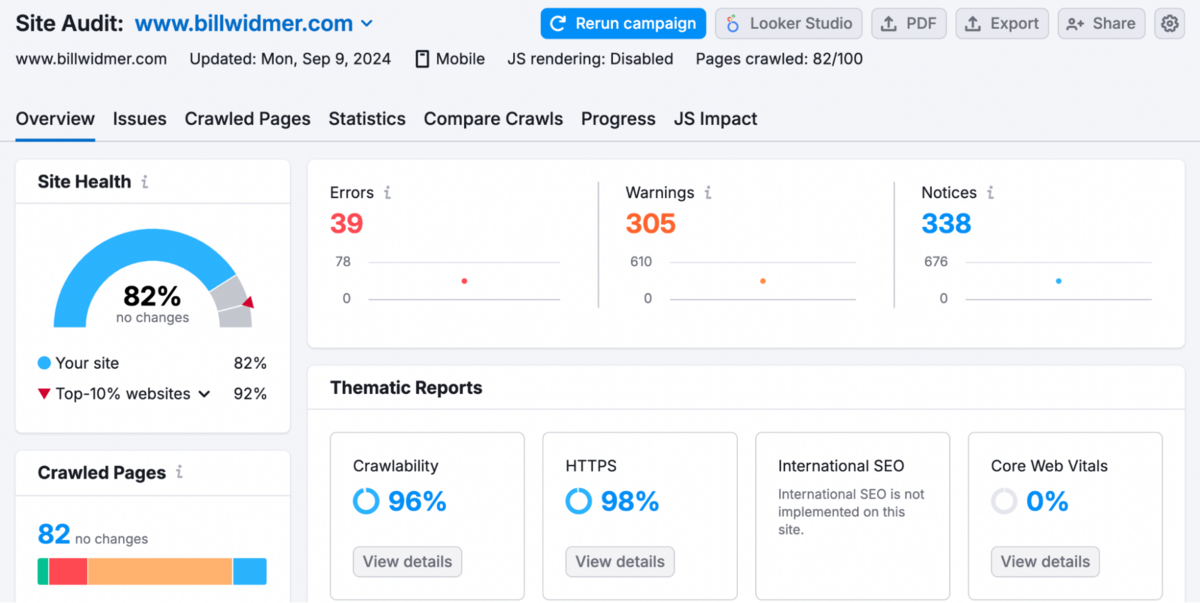Image resolution: width=1200 pixels, height=603 pixels.
Task: Click Core Web Vitals 0% value
Action: (x=1048, y=501)
